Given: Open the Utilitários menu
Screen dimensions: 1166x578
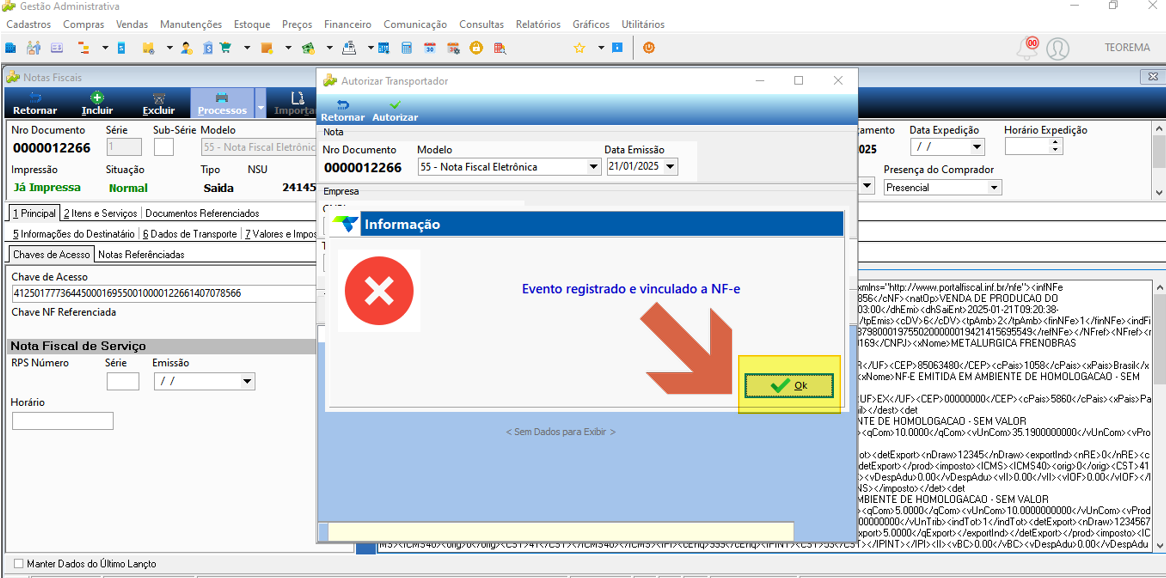Looking at the screenshot, I should [x=643, y=25].
